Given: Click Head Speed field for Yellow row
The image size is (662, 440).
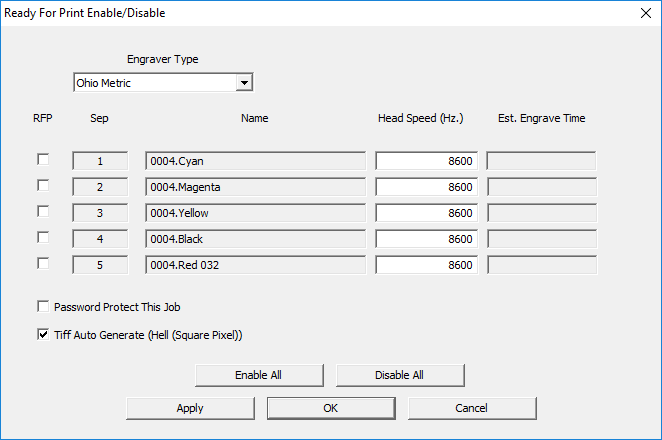Looking at the screenshot, I should (x=426, y=213).
